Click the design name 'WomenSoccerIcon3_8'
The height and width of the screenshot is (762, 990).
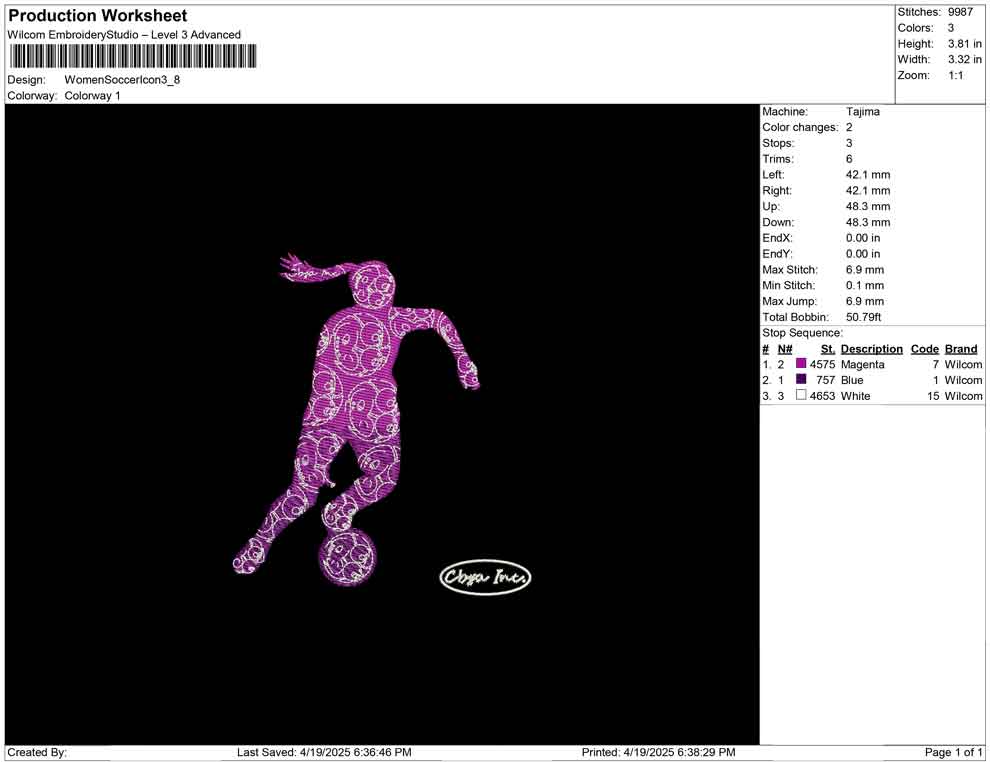click(x=122, y=80)
